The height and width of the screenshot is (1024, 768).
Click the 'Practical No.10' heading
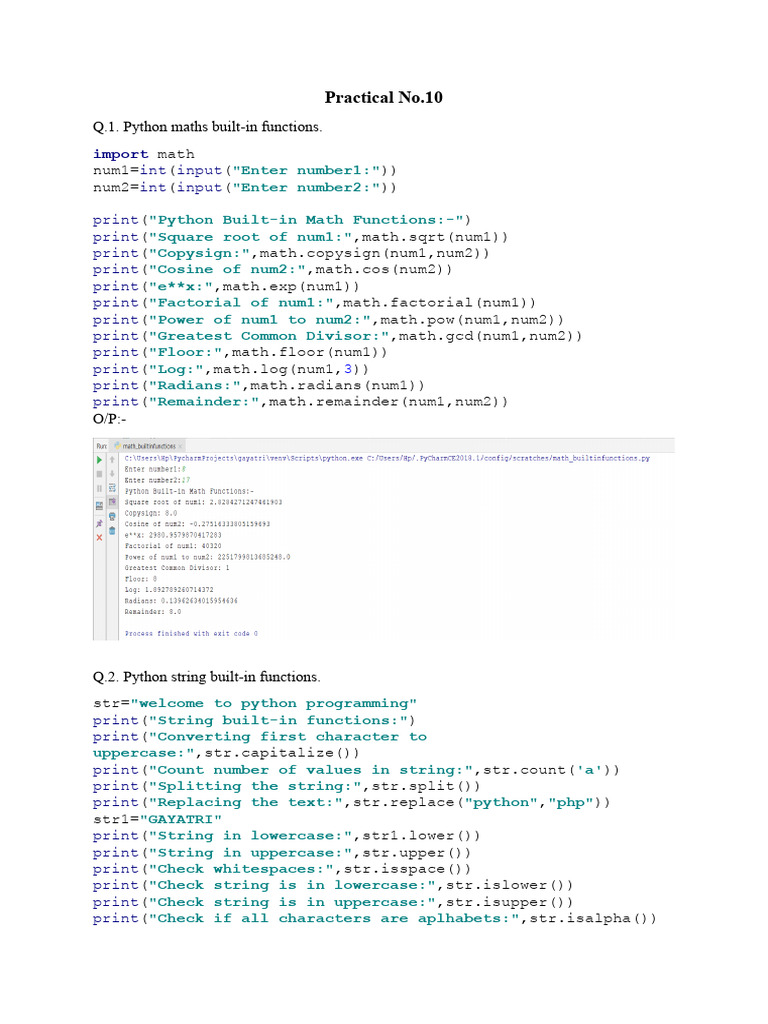tap(383, 97)
